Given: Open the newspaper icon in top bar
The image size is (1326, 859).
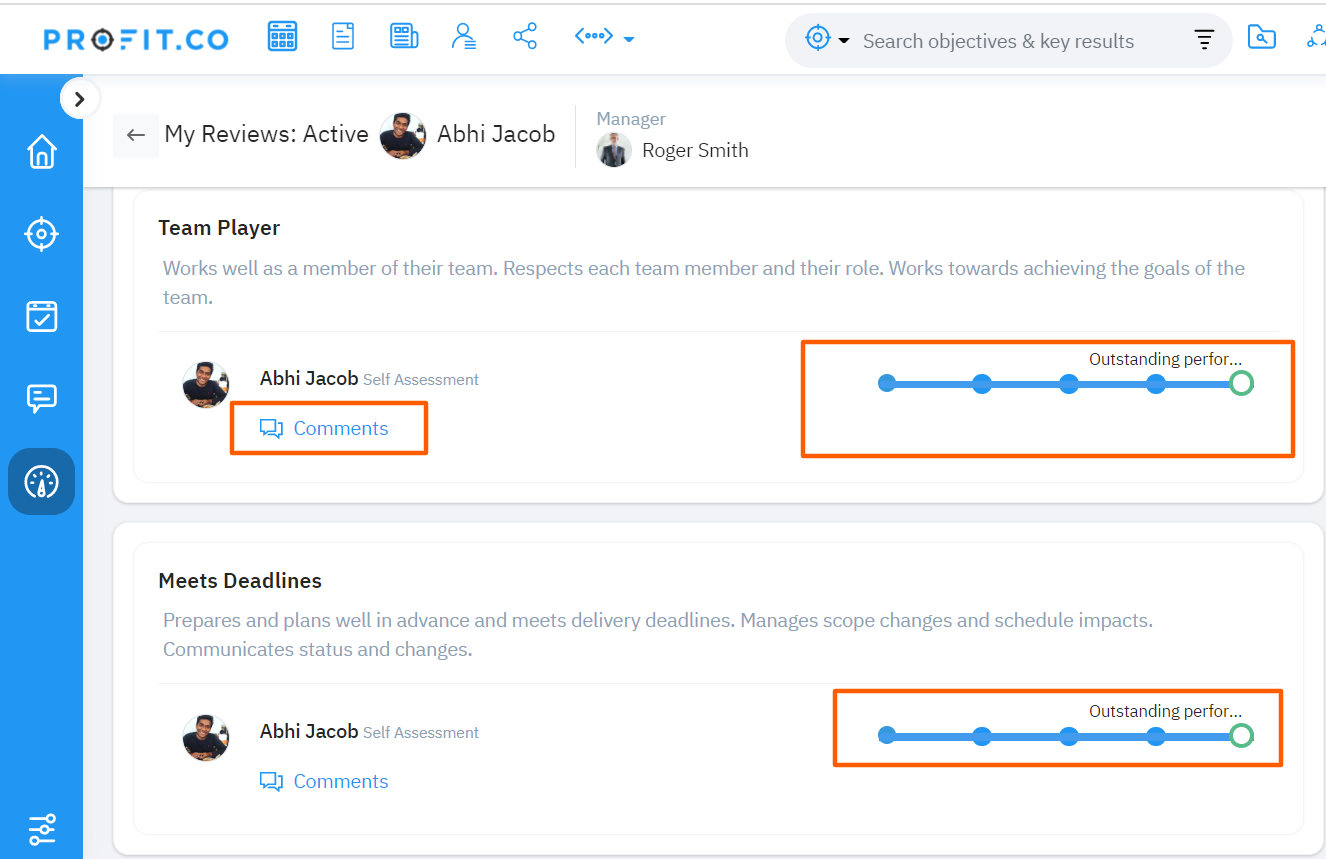Looking at the screenshot, I should pos(404,37).
